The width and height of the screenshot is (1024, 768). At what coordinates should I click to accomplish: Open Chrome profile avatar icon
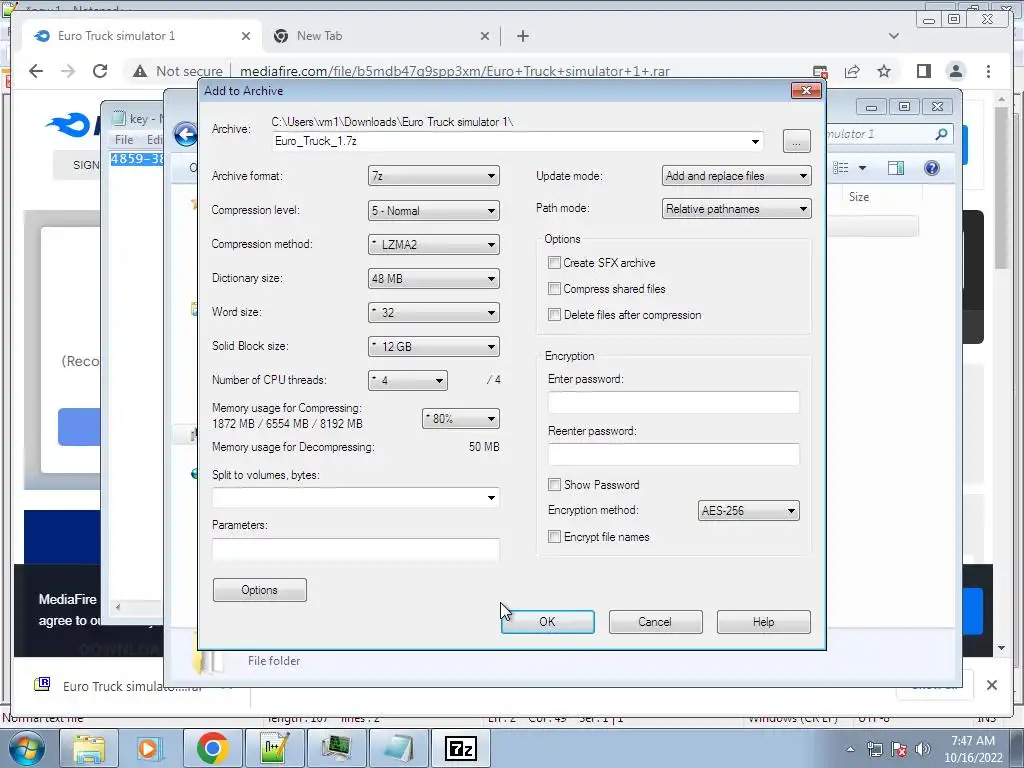coord(956,71)
